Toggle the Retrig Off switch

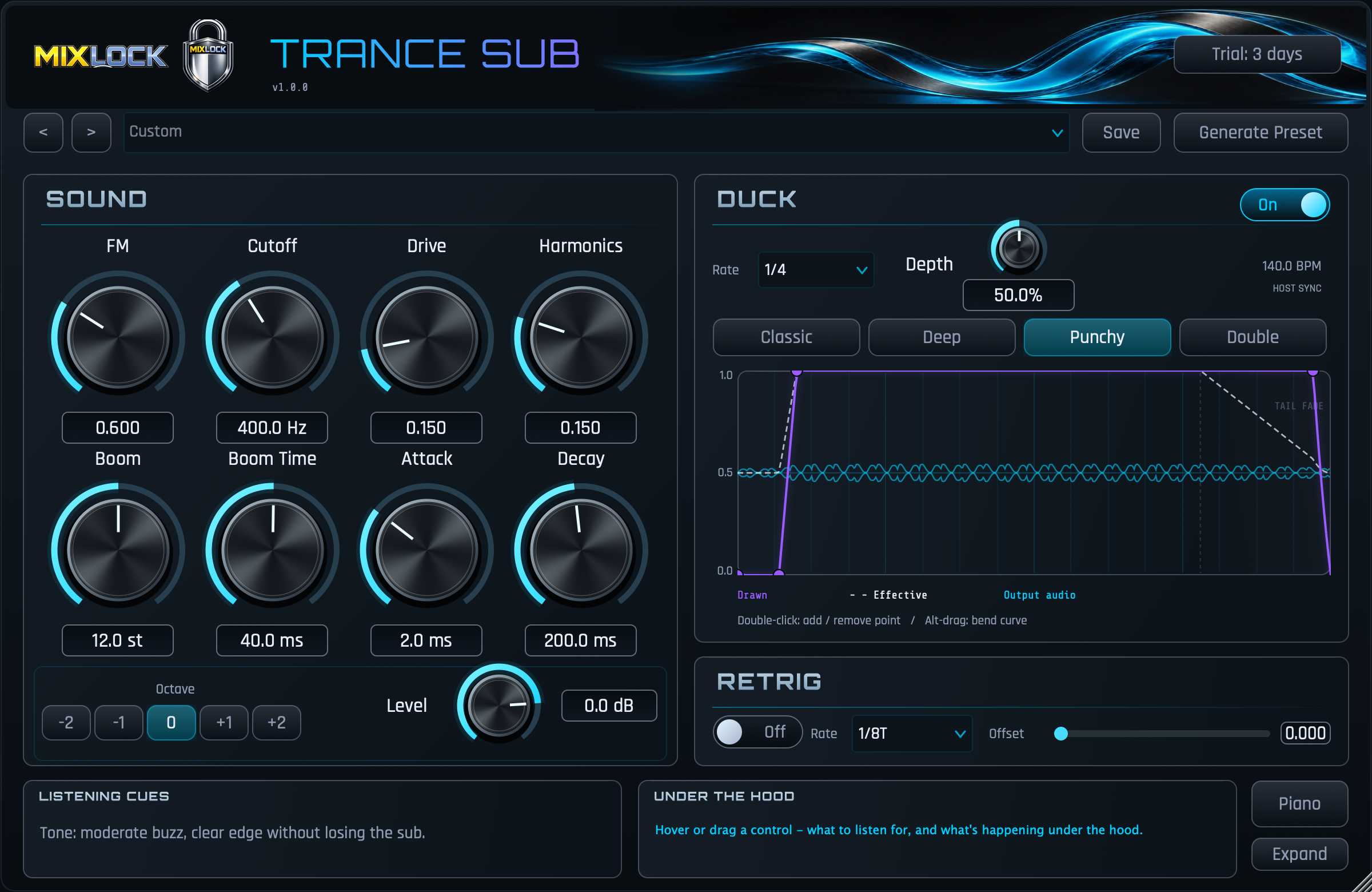757,732
